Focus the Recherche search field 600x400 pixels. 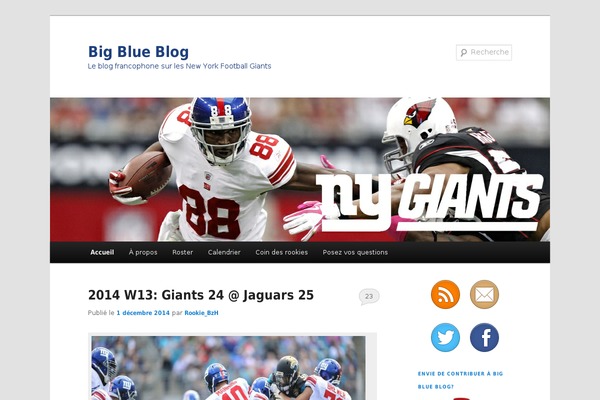[x=484, y=52]
